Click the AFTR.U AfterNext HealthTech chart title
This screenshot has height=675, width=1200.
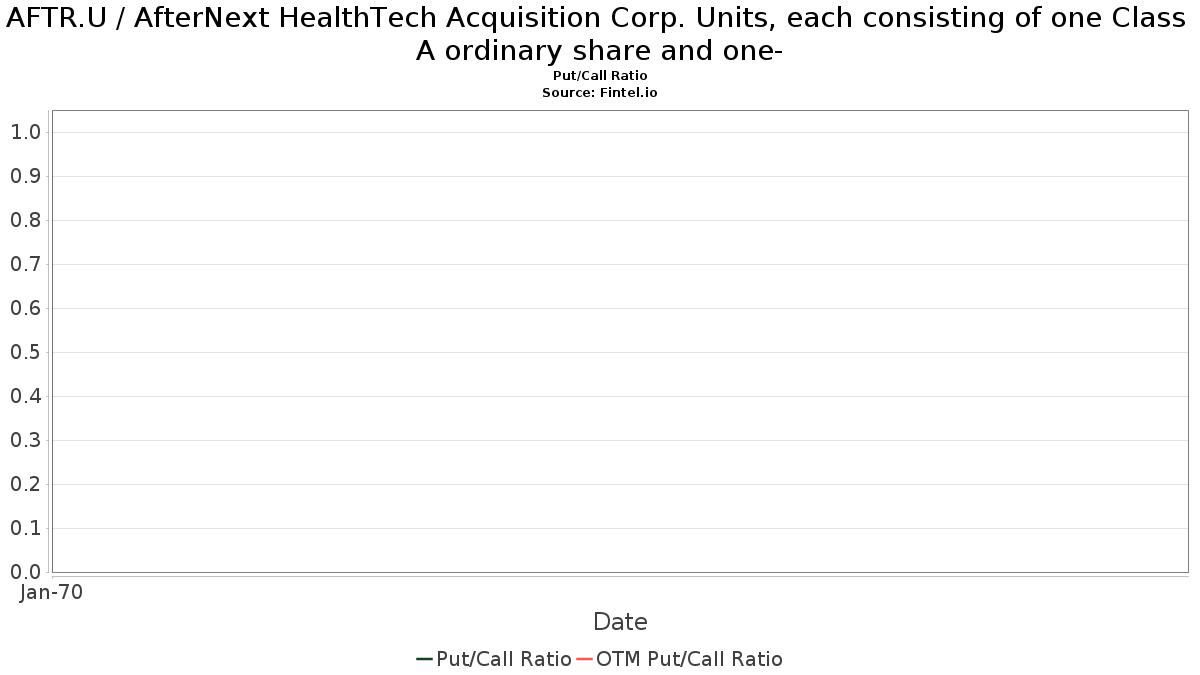coord(599,34)
